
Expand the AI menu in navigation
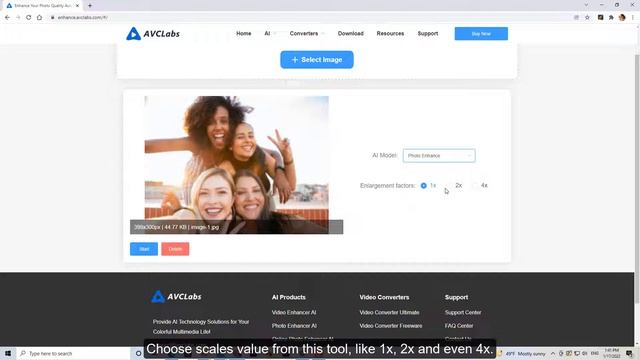point(270,33)
